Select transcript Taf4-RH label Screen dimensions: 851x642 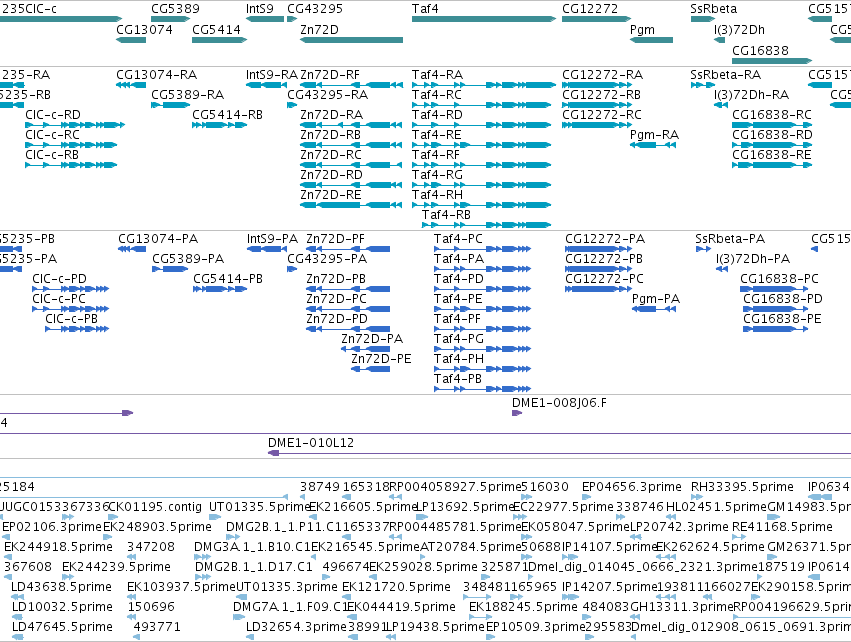437,194
